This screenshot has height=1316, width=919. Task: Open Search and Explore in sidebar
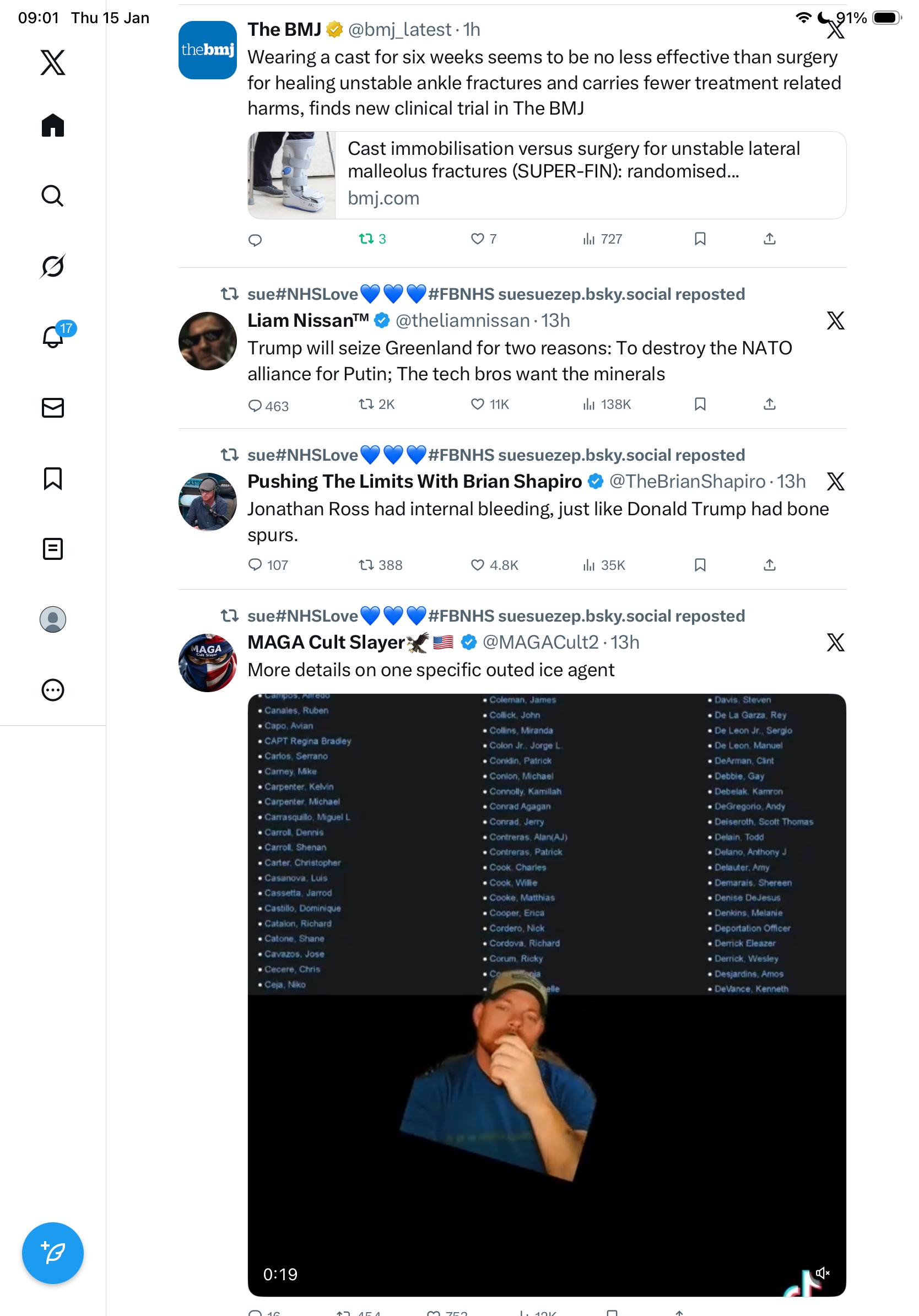click(x=53, y=196)
